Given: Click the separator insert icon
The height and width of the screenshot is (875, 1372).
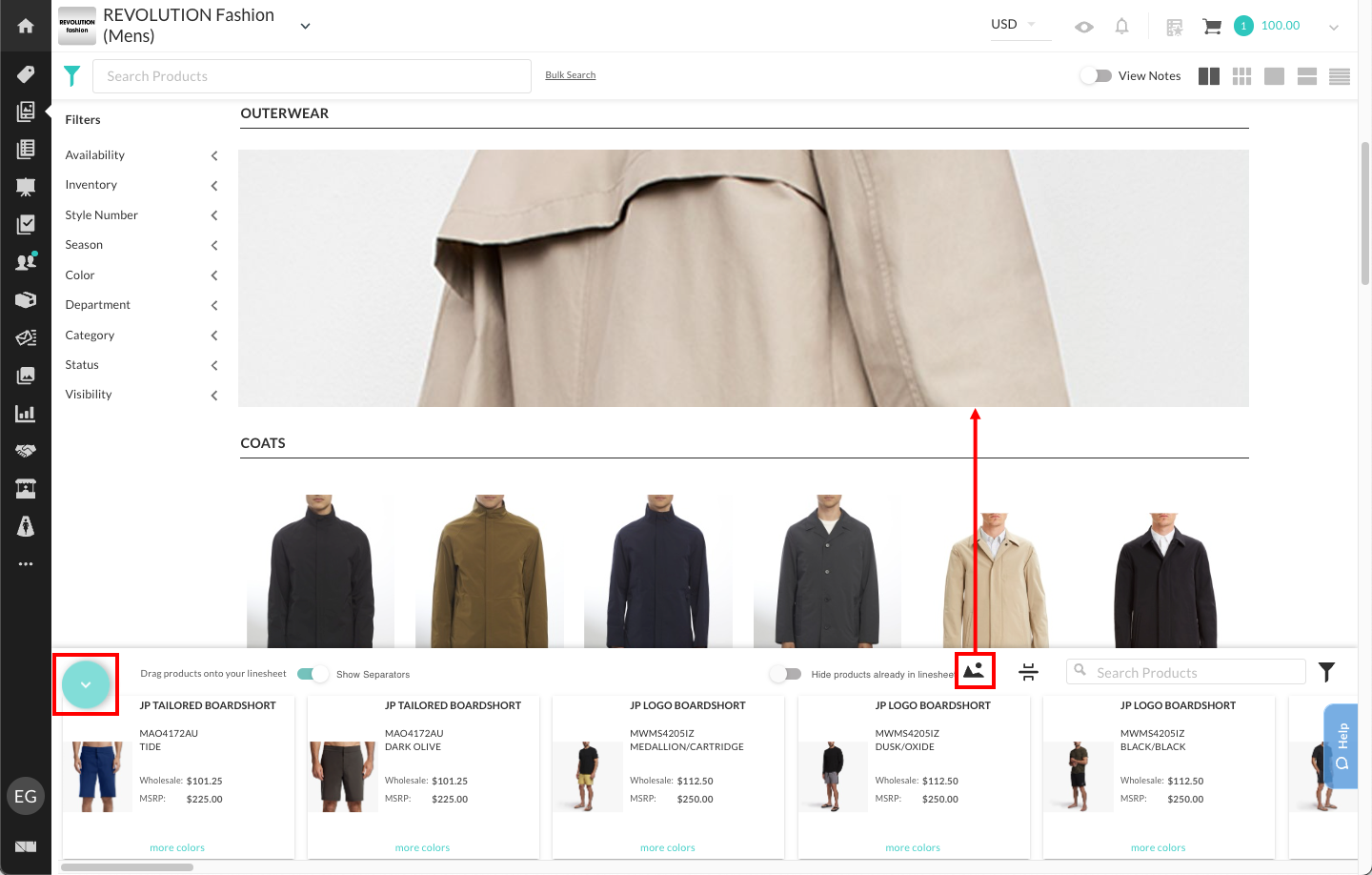Looking at the screenshot, I should click(1029, 672).
